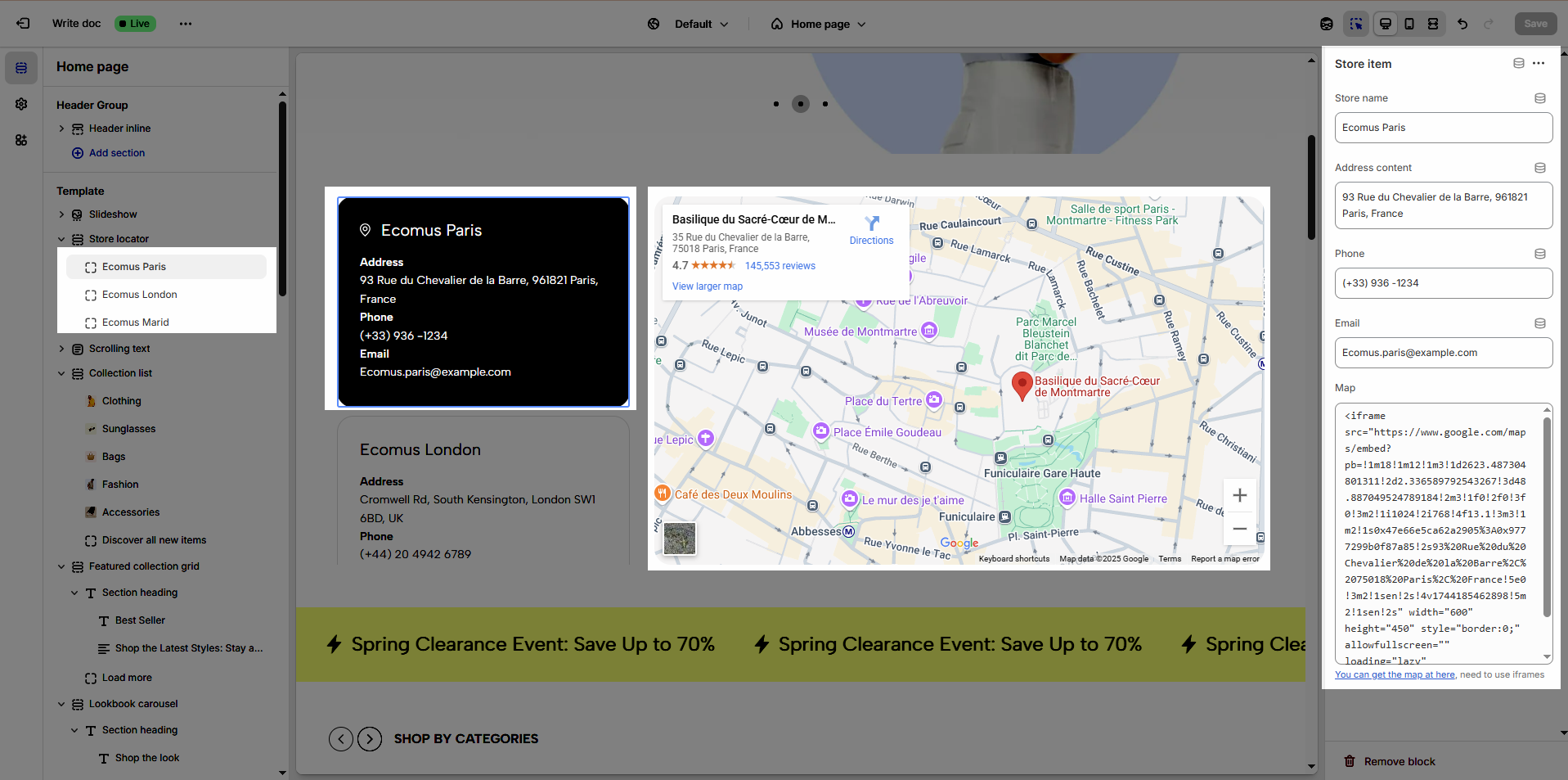Viewport: 1568px width, 780px height.
Task: Expand the Scrolling text section
Action: point(61,349)
